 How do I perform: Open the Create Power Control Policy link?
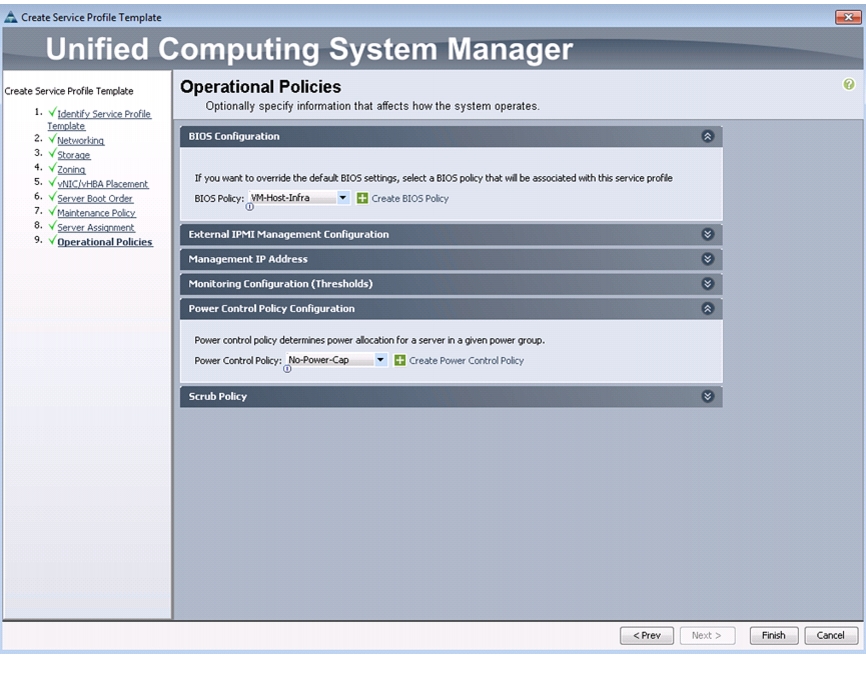(466, 361)
